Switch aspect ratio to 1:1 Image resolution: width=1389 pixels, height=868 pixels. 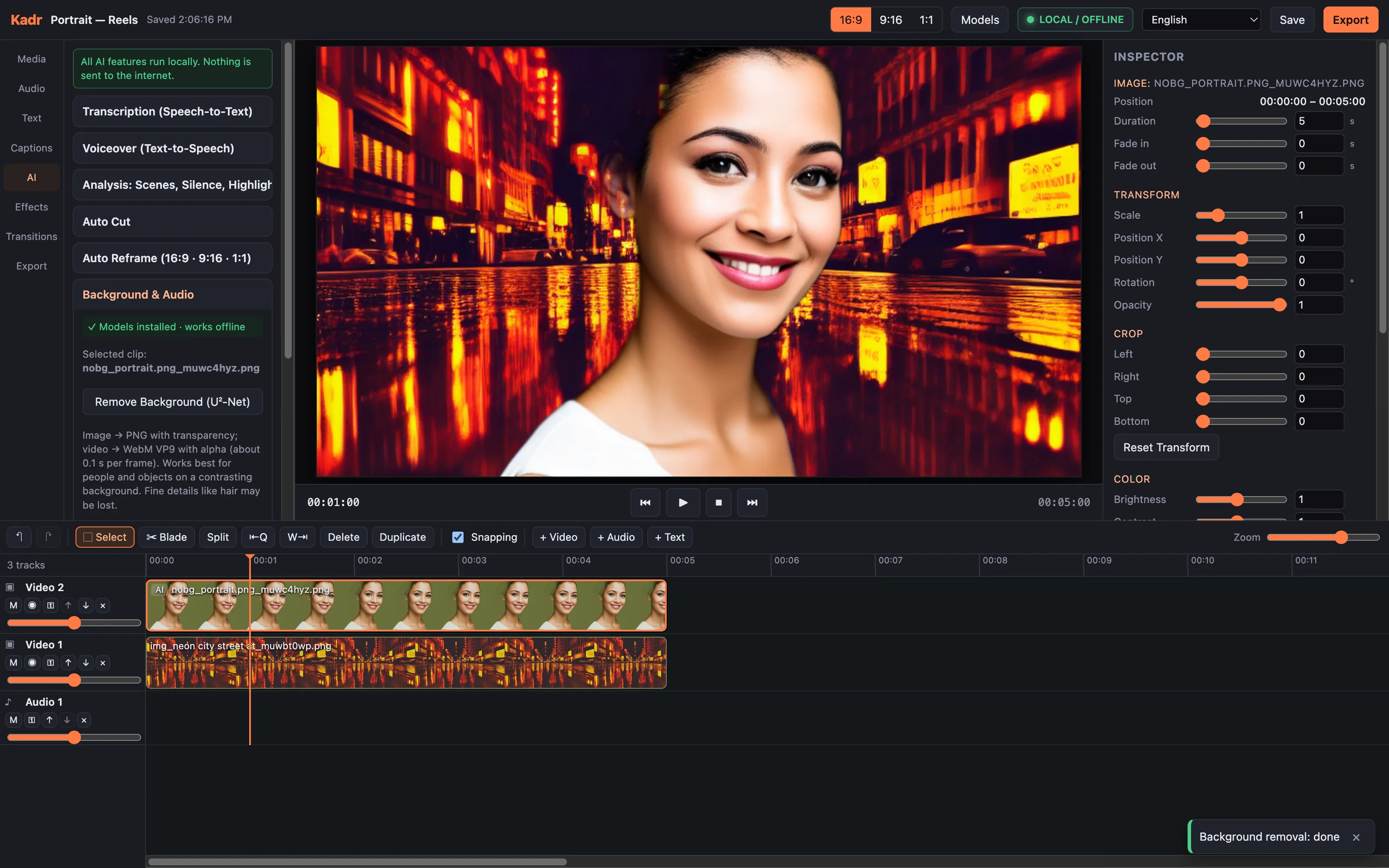coord(926,20)
